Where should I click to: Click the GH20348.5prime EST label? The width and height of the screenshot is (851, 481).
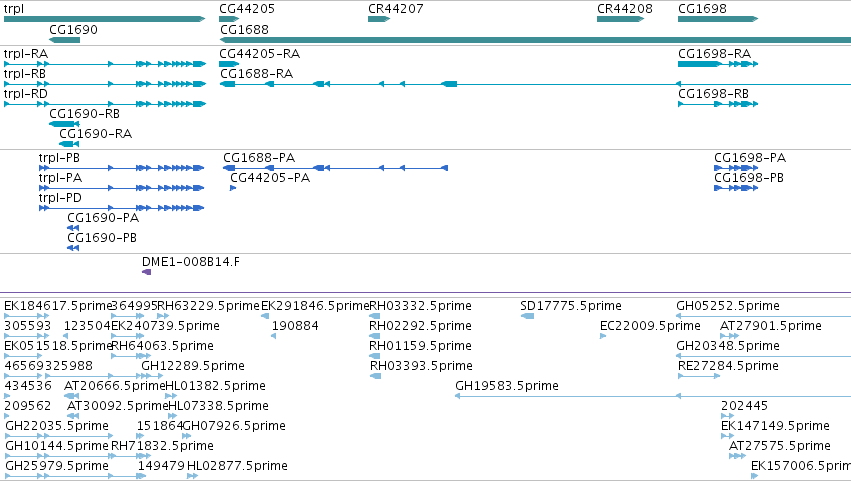[x=728, y=346]
